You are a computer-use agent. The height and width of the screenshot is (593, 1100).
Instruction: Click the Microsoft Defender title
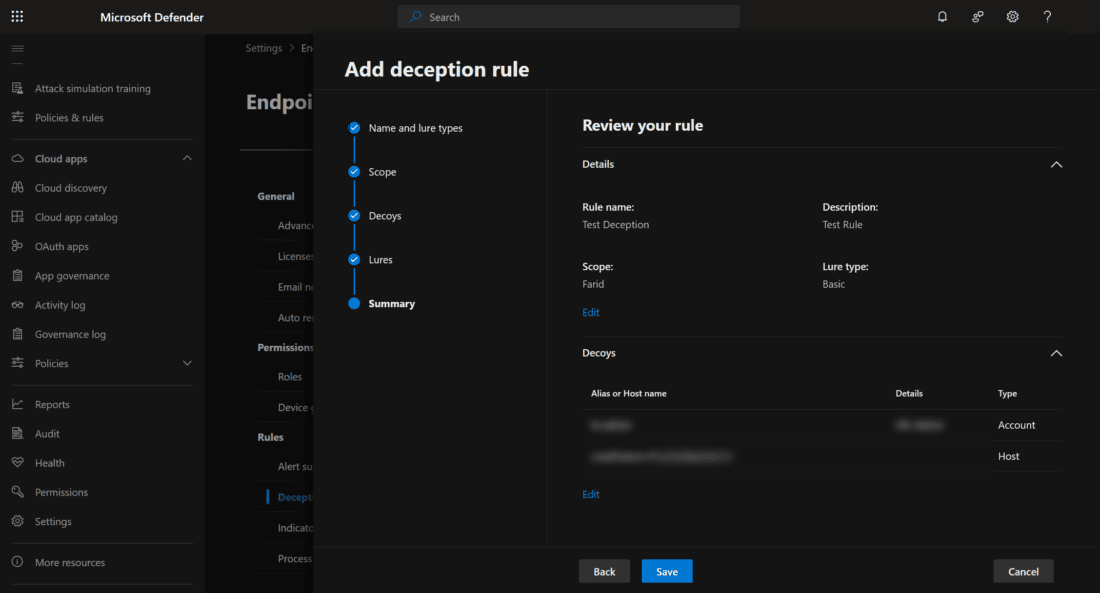pos(152,17)
